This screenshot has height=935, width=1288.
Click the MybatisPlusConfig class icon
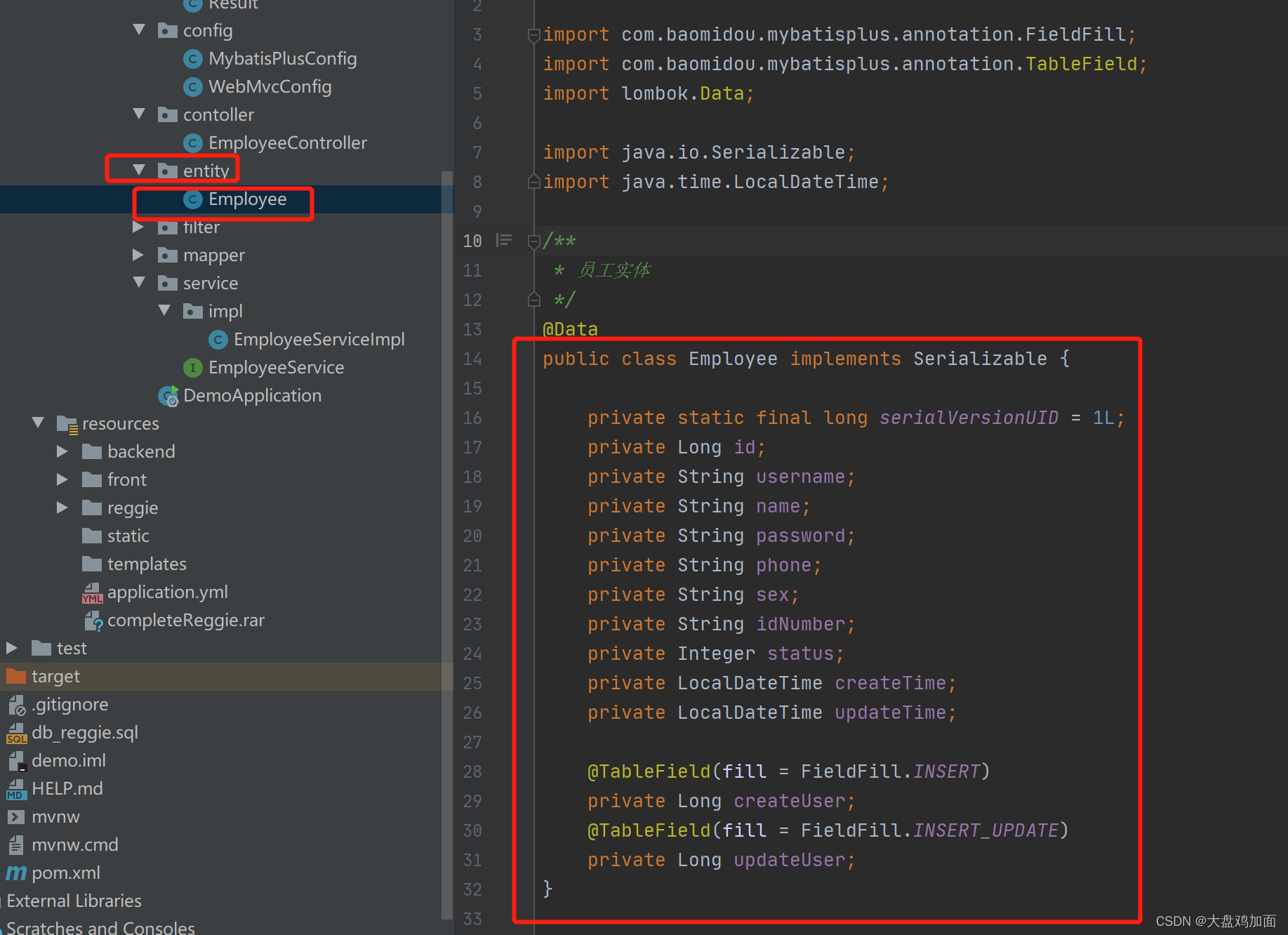(193, 59)
